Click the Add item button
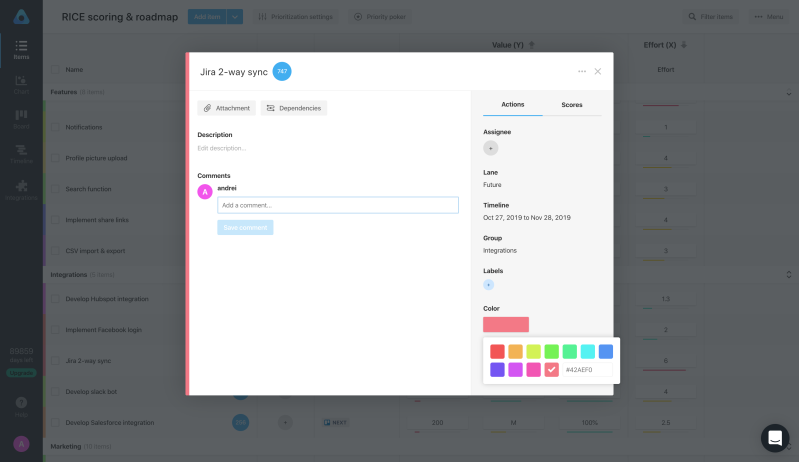The image size is (799, 462). [207, 17]
